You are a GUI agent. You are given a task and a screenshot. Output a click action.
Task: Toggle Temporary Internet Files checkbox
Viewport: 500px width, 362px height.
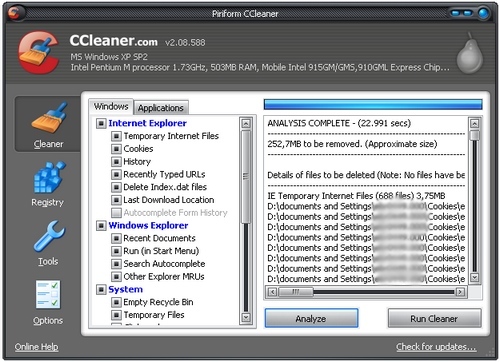pyautogui.click(x=116, y=136)
